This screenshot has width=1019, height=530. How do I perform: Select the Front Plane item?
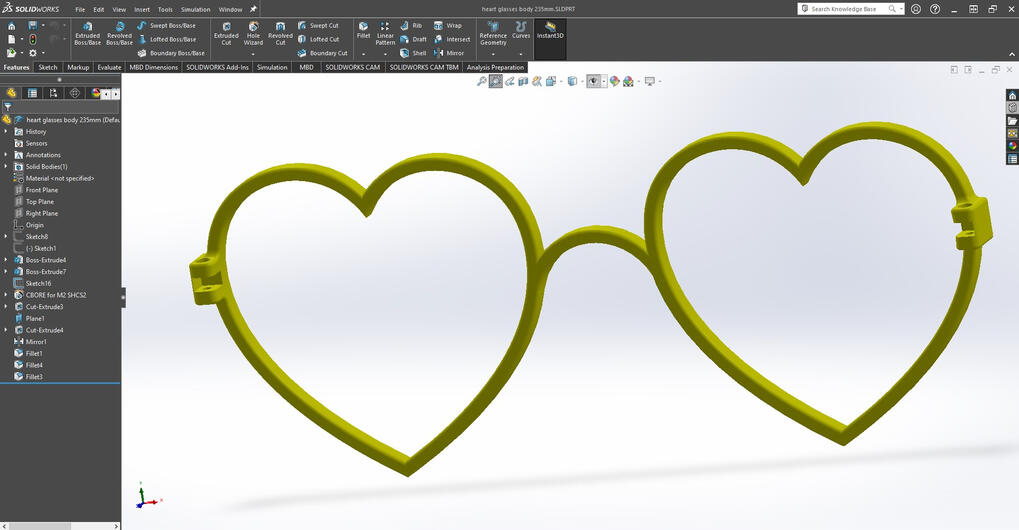coord(36,190)
